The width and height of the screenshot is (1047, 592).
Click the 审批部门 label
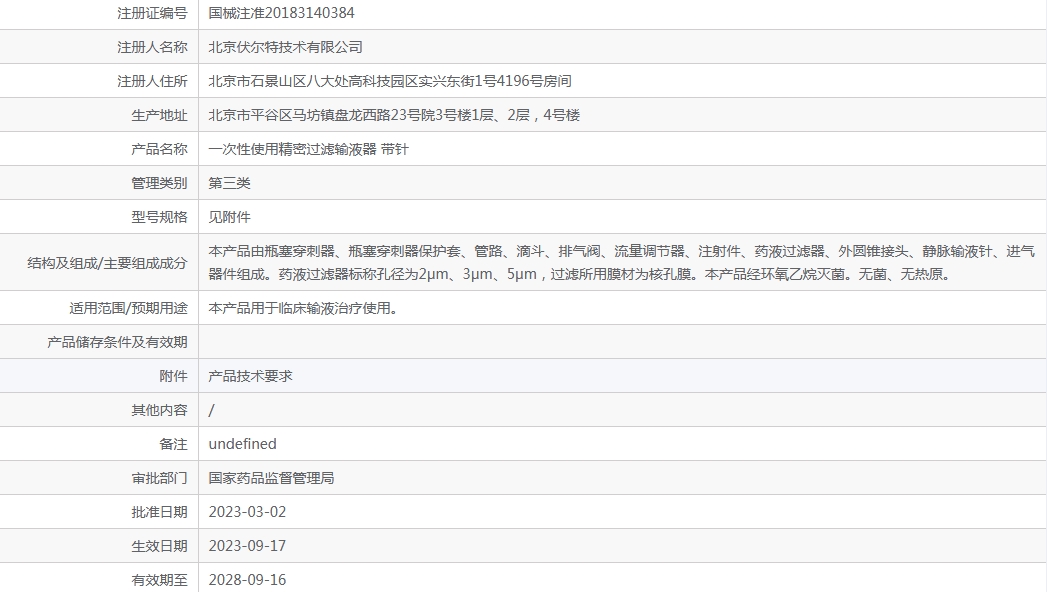160,479
